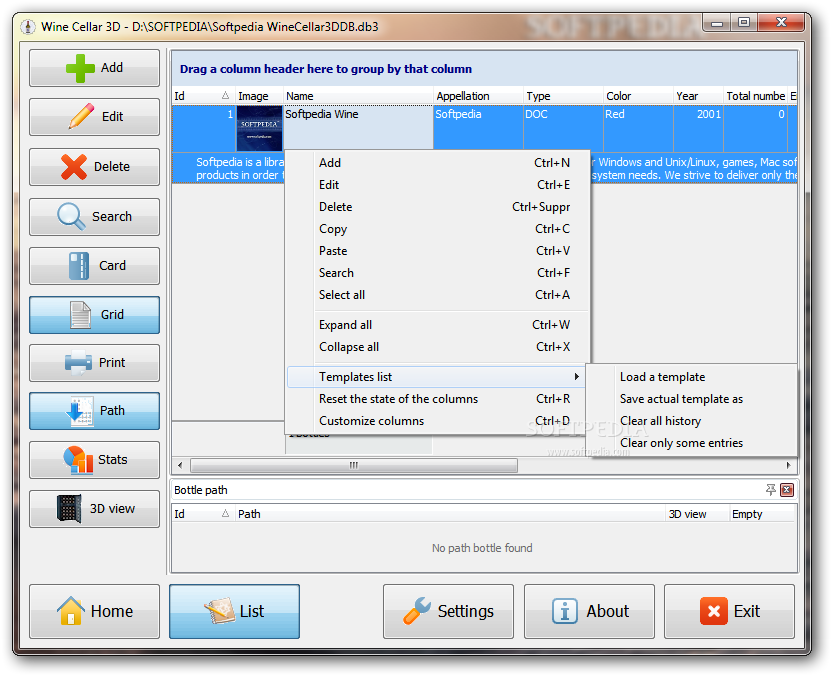Click the group-by column header drop area

click(484, 69)
